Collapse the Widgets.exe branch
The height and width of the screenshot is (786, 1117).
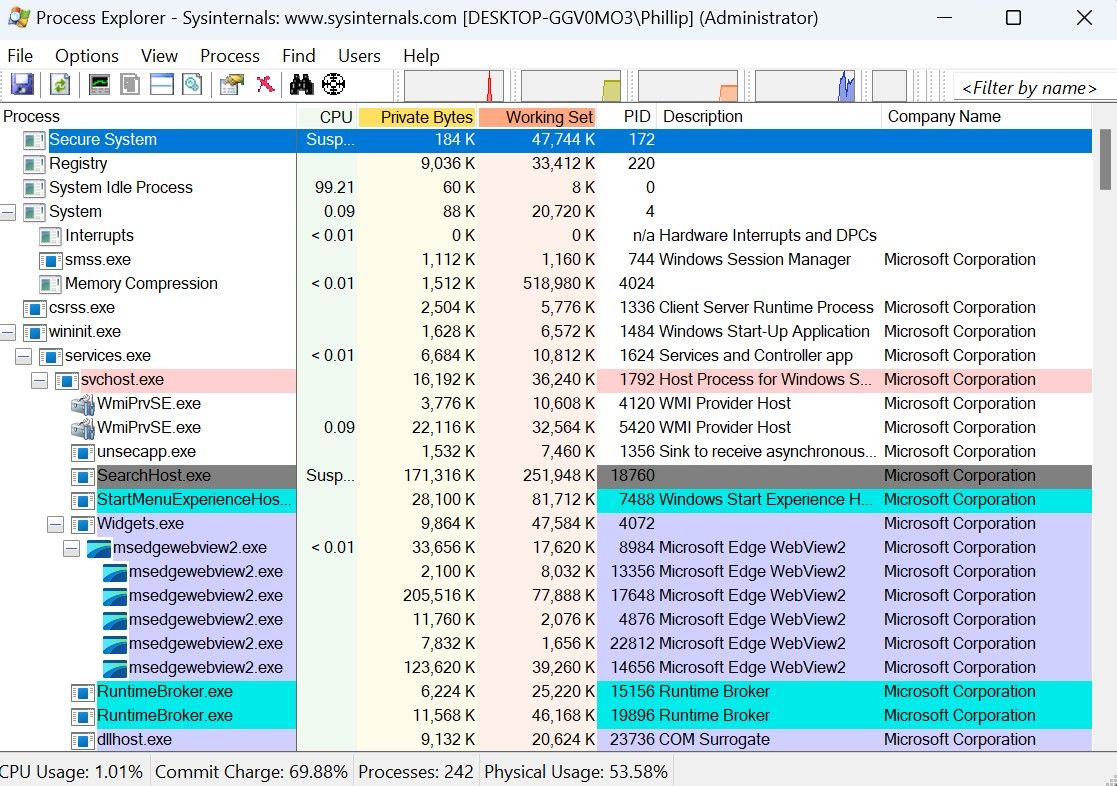click(x=56, y=523)
